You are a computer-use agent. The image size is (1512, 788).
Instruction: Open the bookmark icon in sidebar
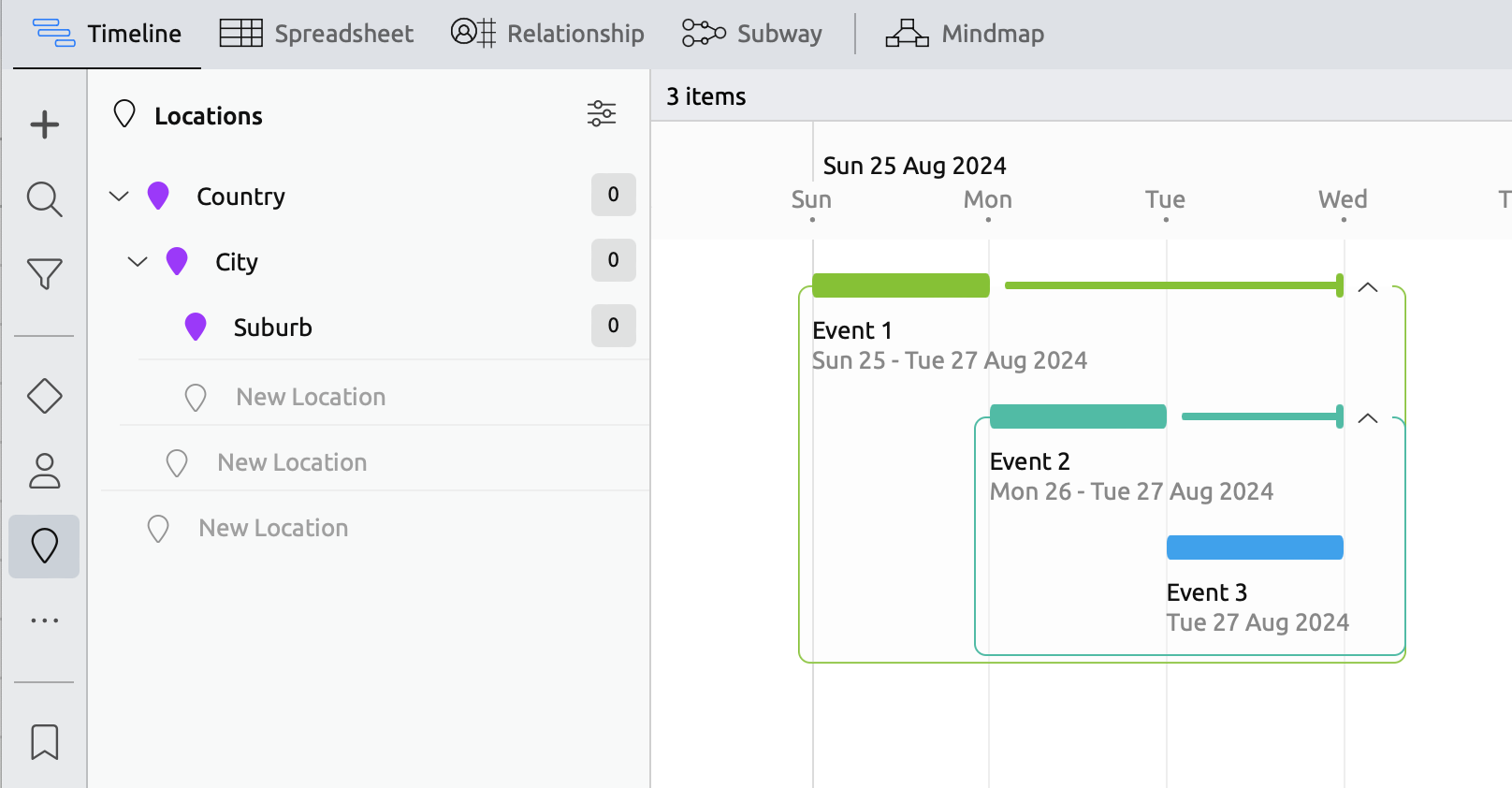coord(44,742)
